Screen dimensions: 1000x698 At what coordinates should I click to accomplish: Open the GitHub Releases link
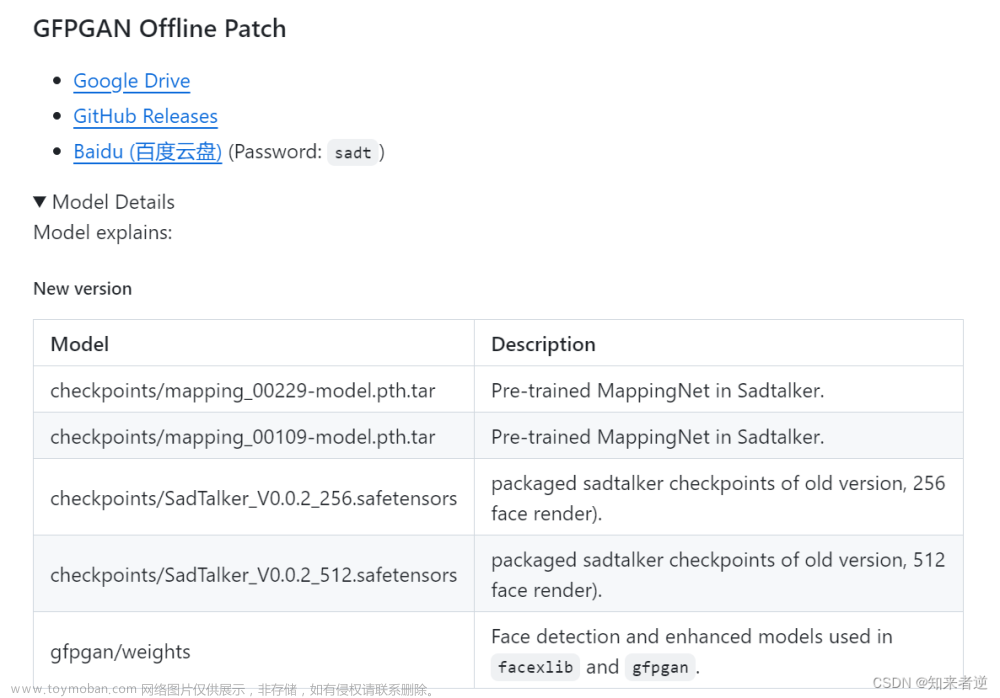pos(145,116)
